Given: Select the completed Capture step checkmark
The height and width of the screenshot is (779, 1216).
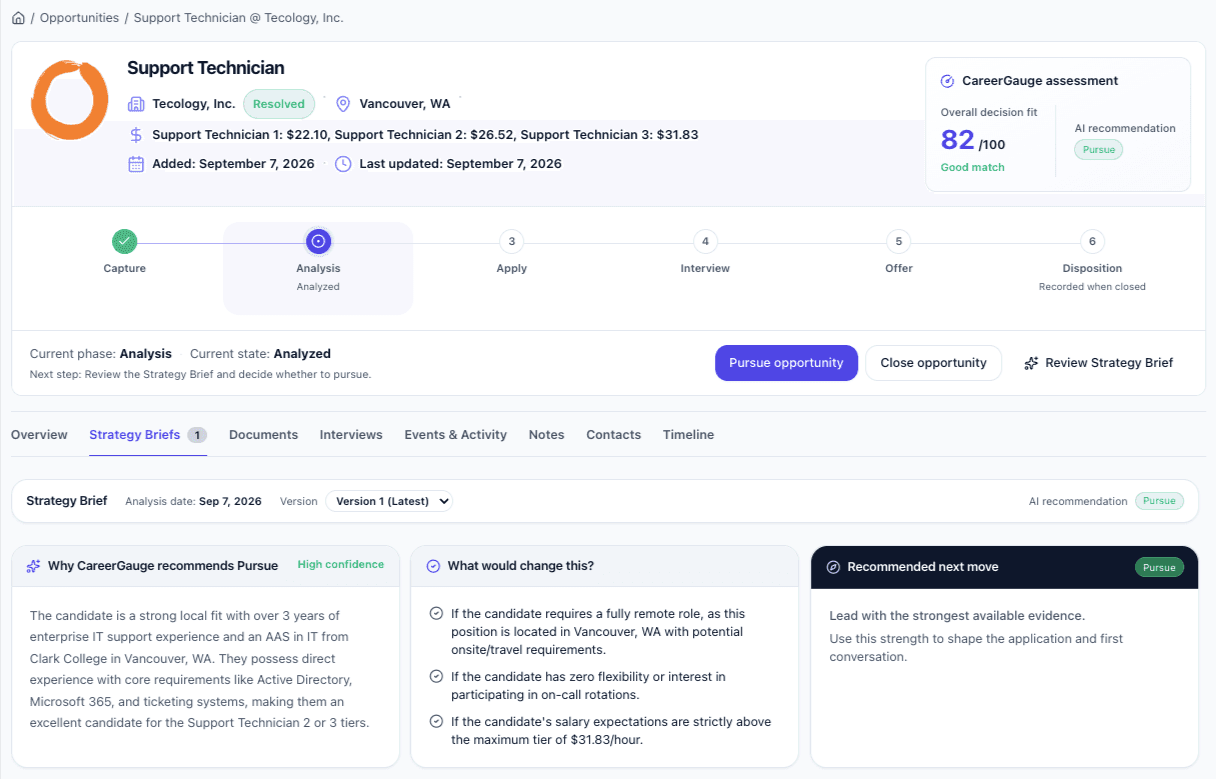Looking at the screenshot, I should point(124,241).
